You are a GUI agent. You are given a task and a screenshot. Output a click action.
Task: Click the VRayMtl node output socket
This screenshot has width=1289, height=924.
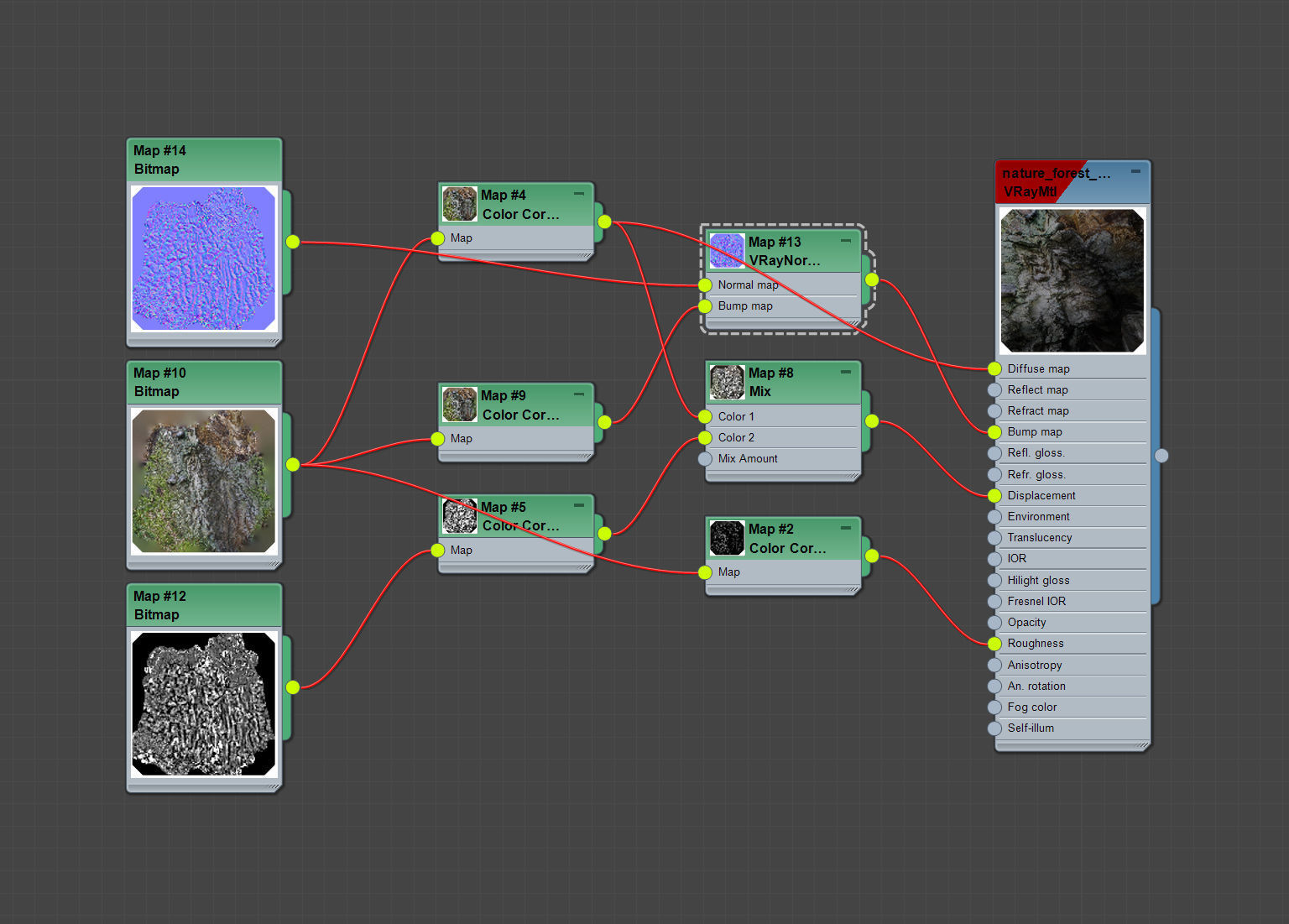tap(1161, 456)
